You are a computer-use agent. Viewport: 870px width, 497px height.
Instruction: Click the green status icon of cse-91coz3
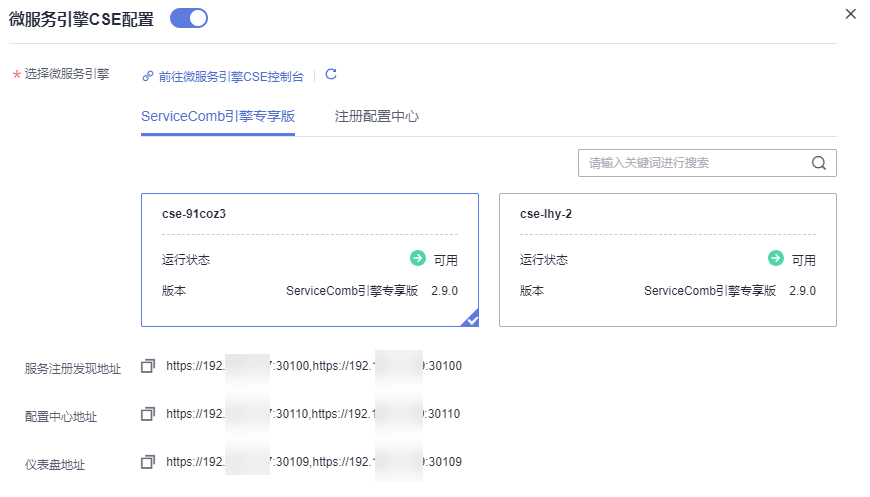(x=418, y=259)
